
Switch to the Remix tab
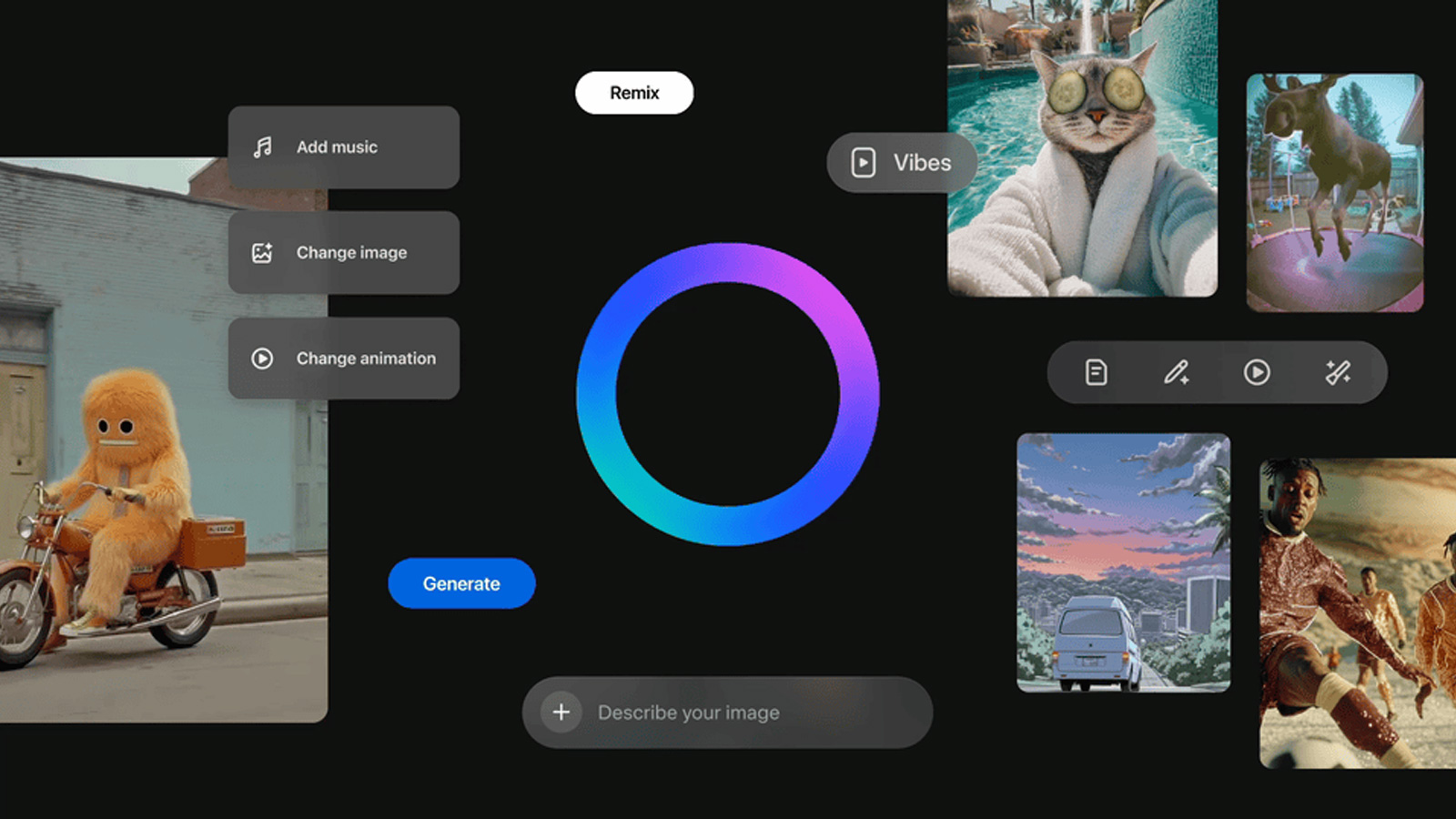pos(633,92)
